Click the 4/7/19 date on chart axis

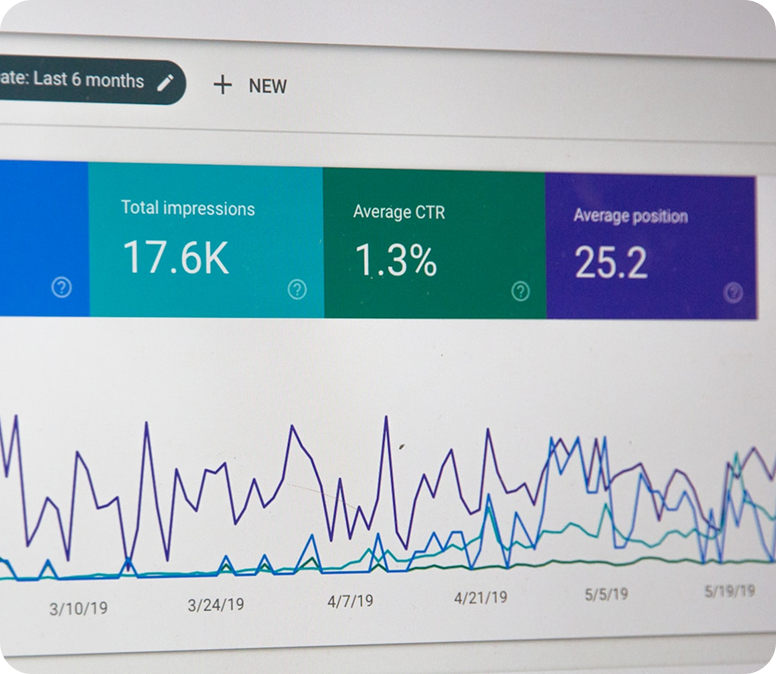[x=350, y=601]
